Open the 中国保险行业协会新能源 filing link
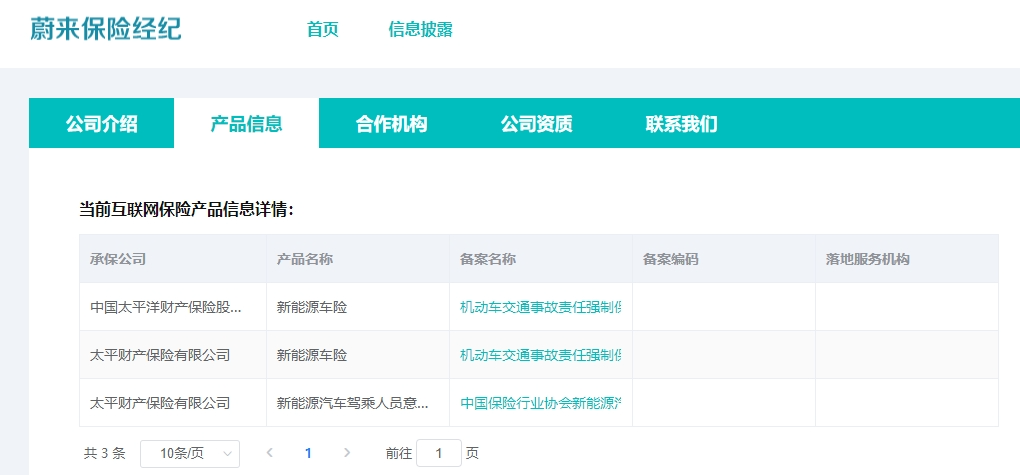 (x=540, y=403)
